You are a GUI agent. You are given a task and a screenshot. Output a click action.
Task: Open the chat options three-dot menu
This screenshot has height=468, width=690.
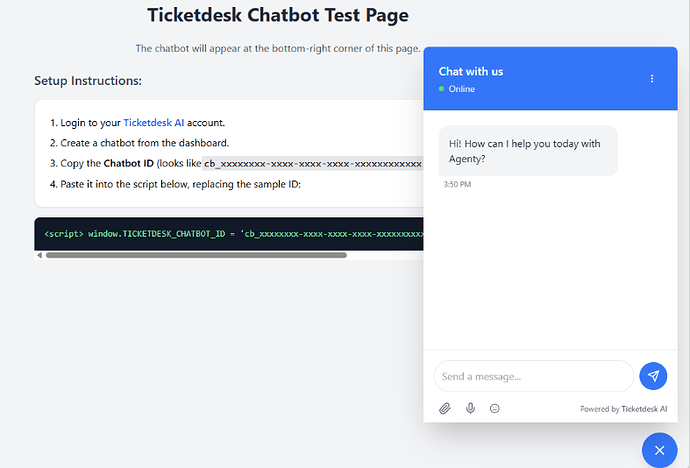point(652,79)
